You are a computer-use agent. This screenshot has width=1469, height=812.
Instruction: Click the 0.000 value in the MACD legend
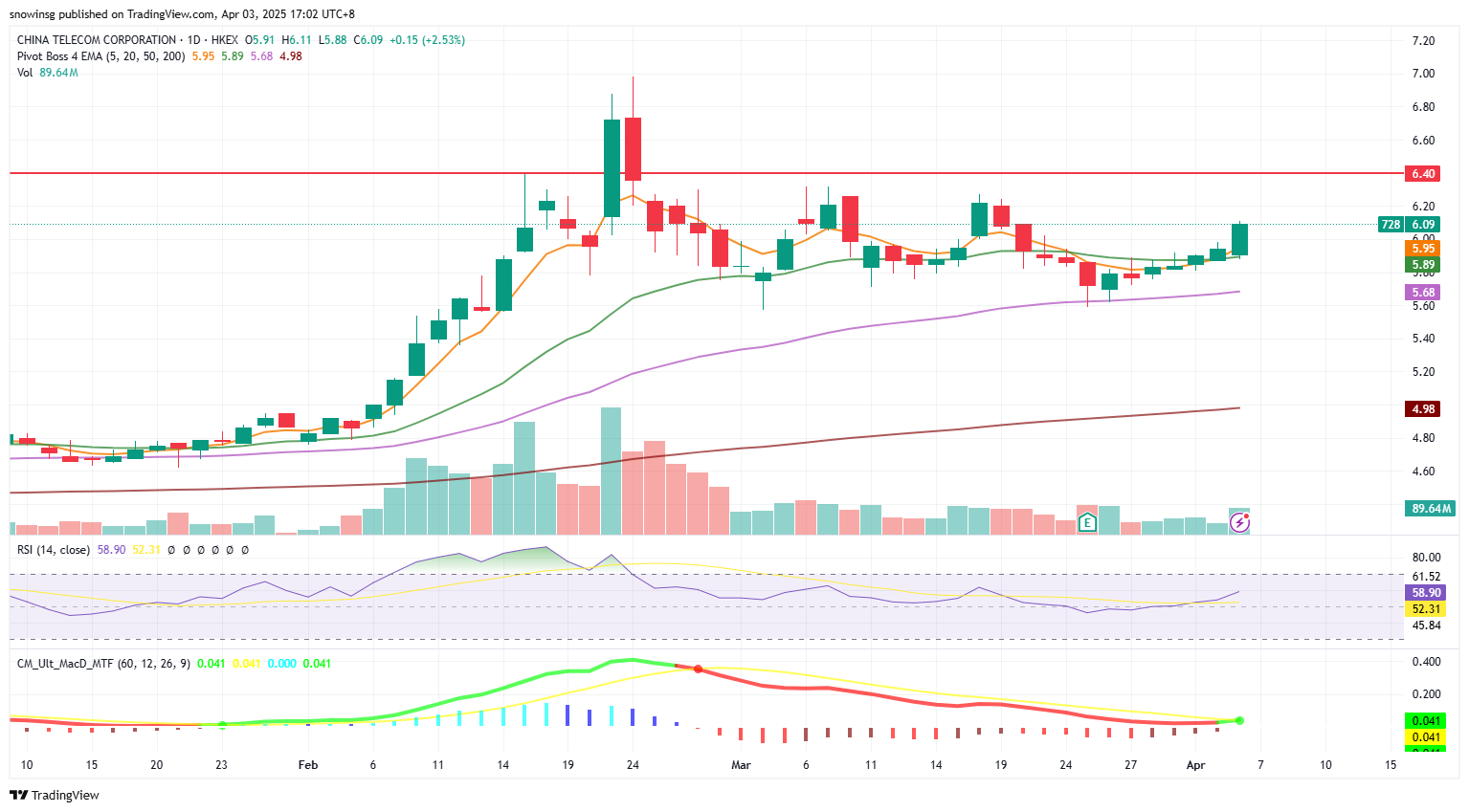coord(282,663)
